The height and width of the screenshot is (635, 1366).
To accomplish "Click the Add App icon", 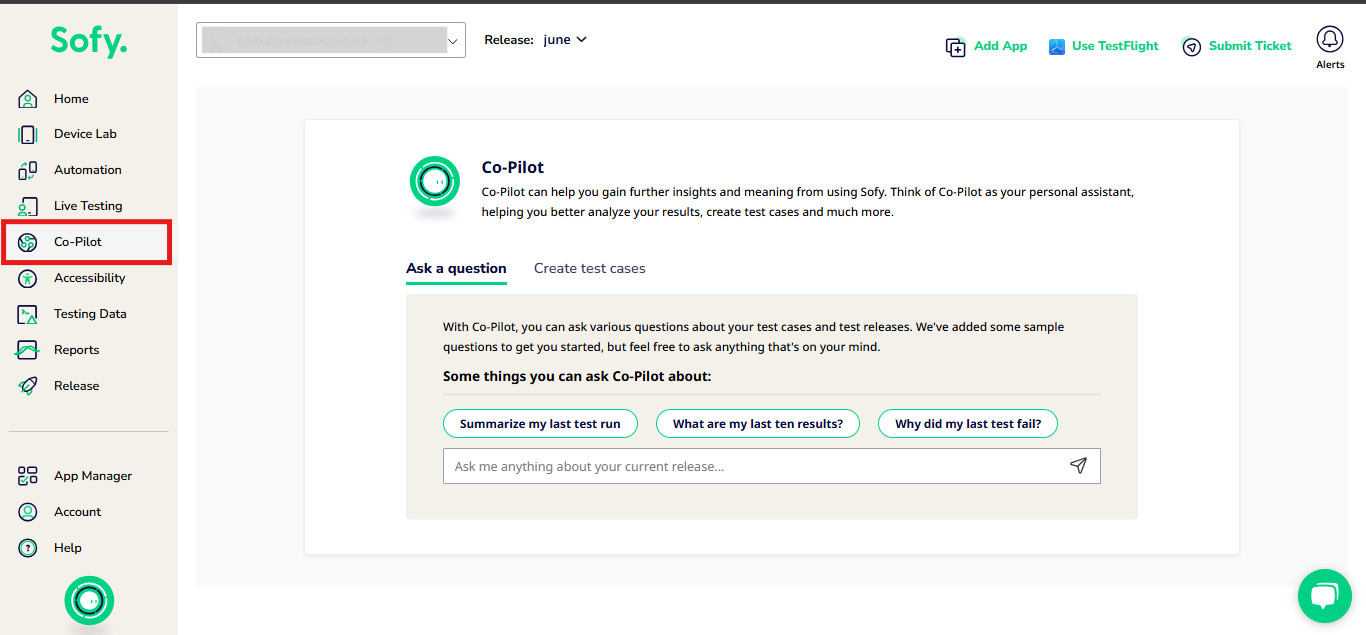I will (956, 47).
